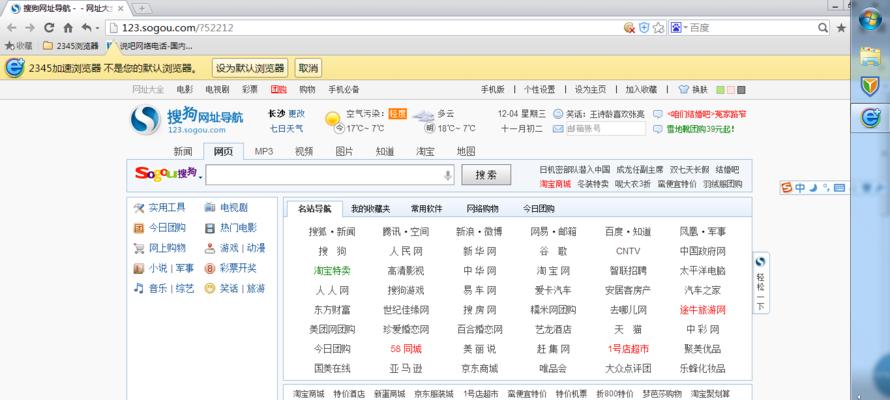Screen dimensions: 890x400
Task: Click the 设为主页 link
Action: point(590,90)
